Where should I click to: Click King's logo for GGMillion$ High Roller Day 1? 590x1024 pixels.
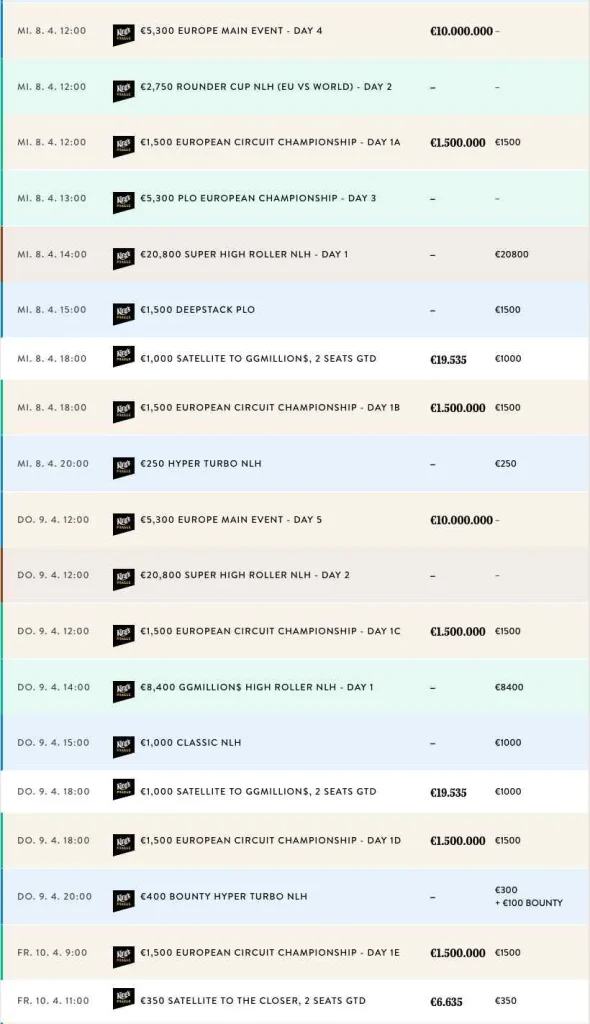coord(123,691)
